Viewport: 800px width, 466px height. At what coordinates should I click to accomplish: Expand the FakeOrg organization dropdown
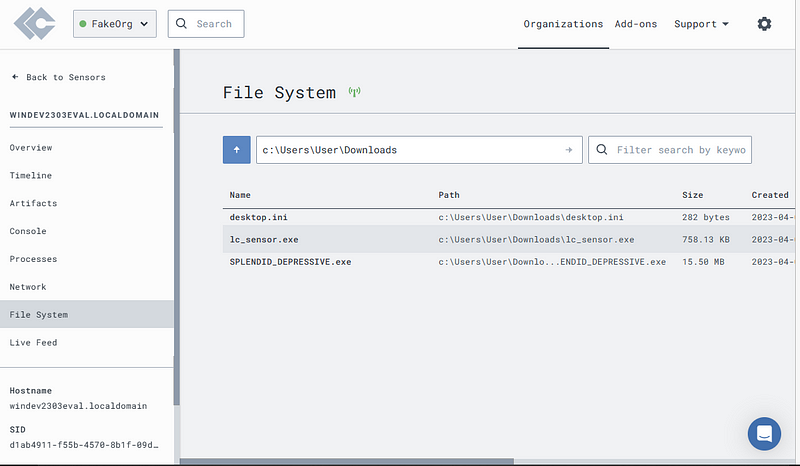(x=115, y=23)
